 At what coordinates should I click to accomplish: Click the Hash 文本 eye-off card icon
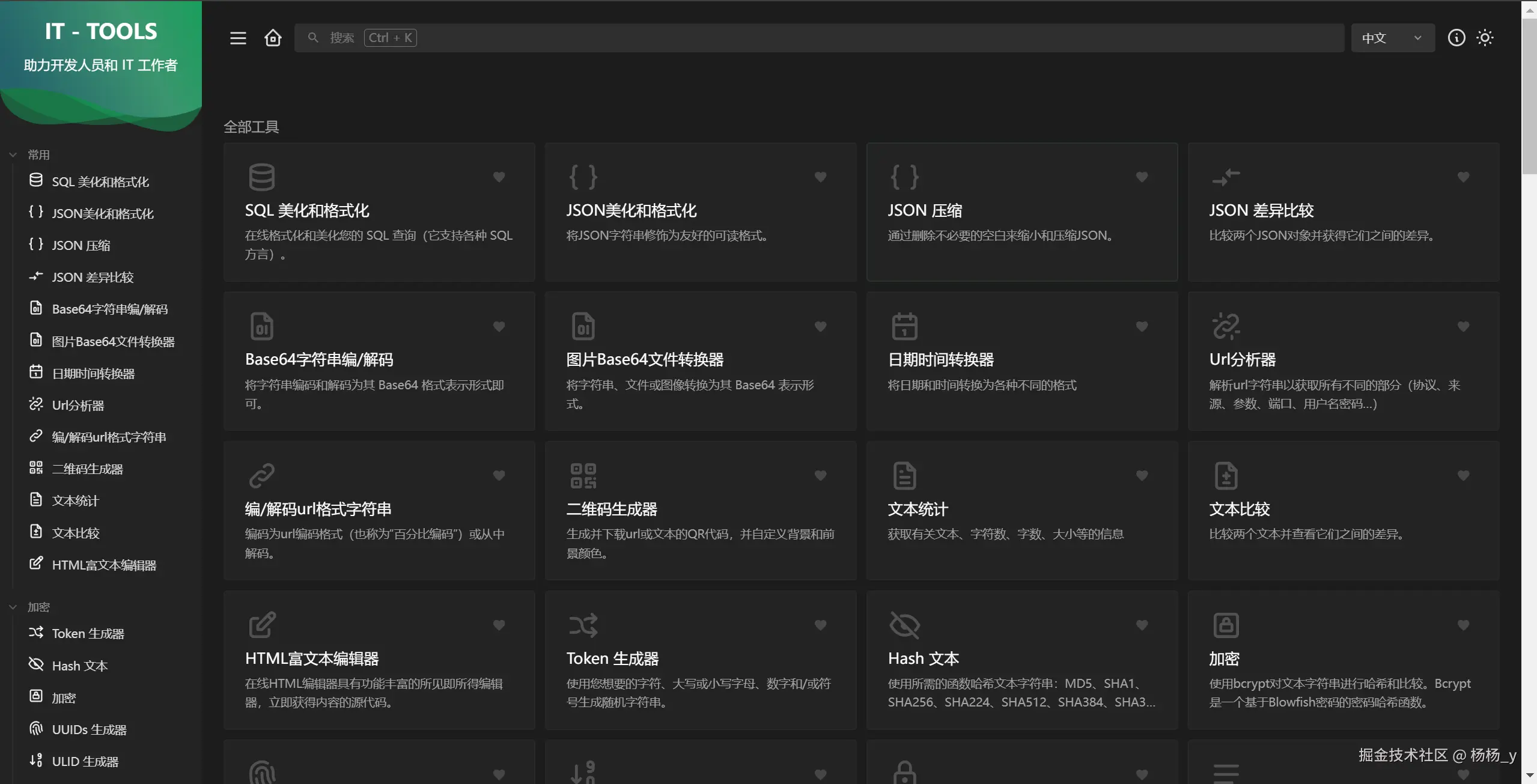[904, 625]
